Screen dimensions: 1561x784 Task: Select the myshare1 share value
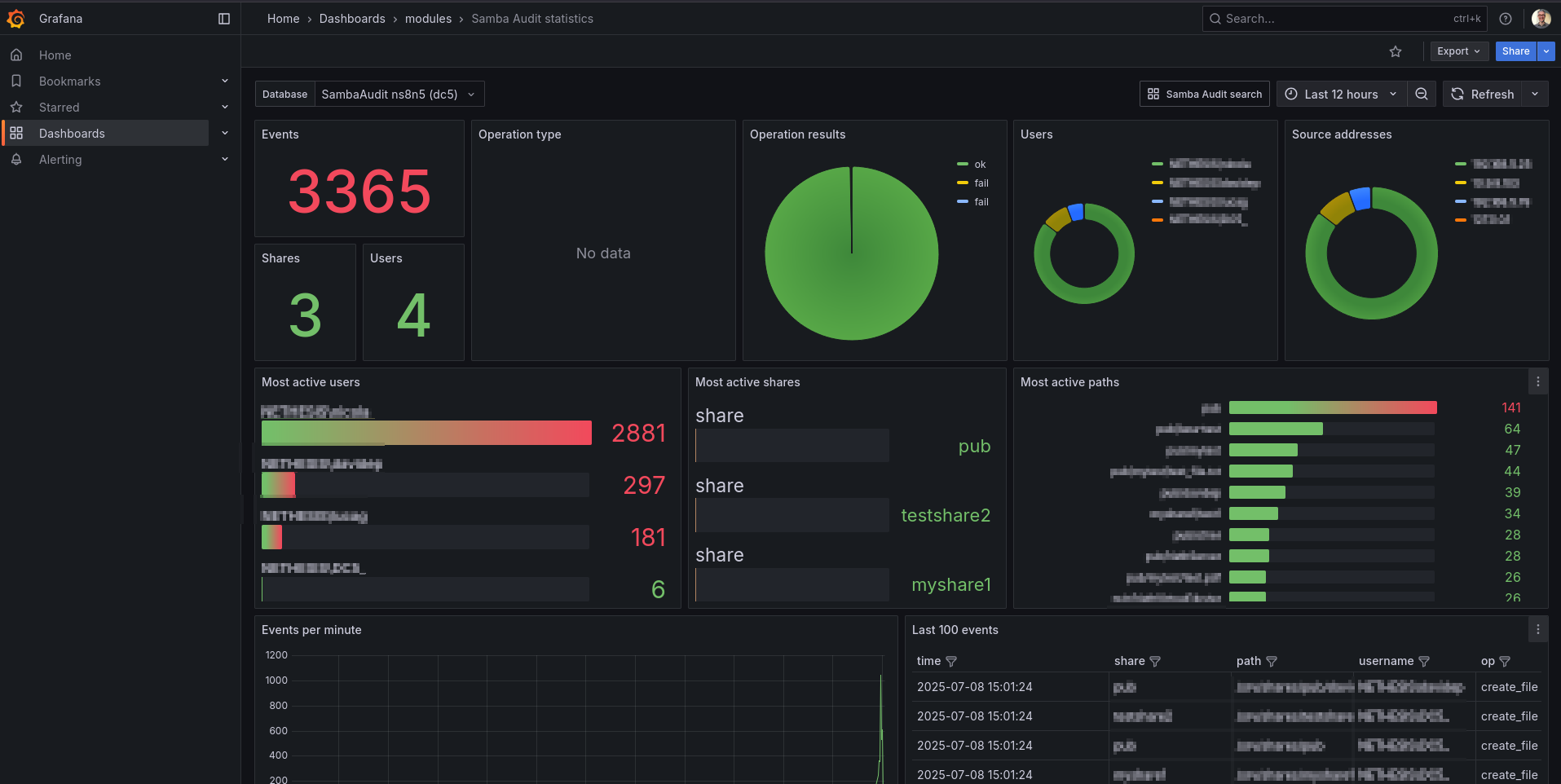point(951,584)
